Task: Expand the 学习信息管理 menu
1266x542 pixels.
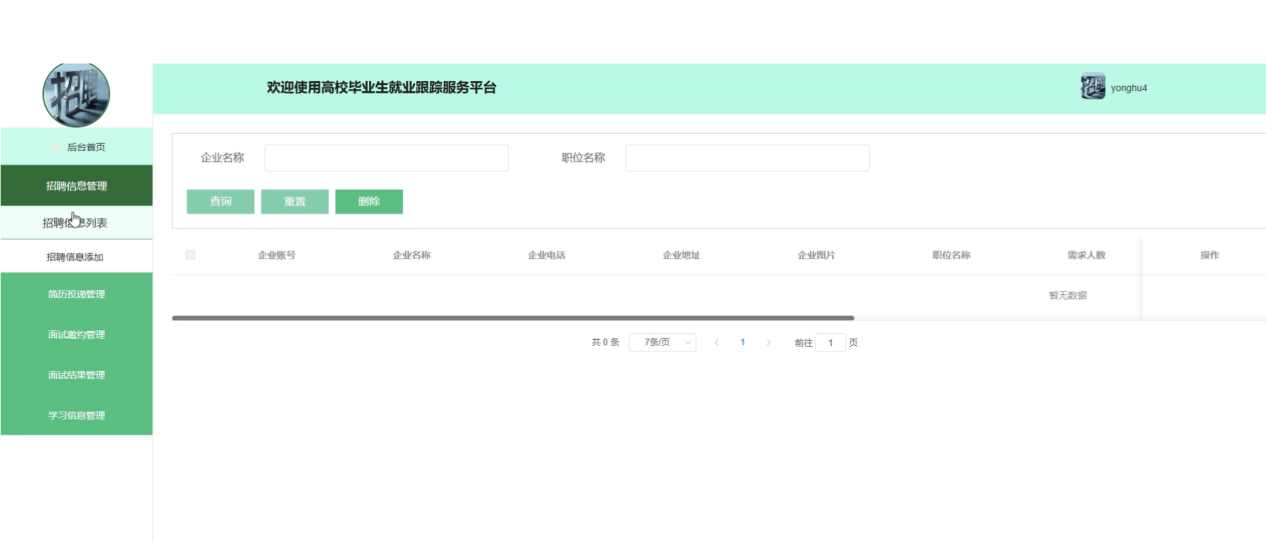Action: point(76,415)
